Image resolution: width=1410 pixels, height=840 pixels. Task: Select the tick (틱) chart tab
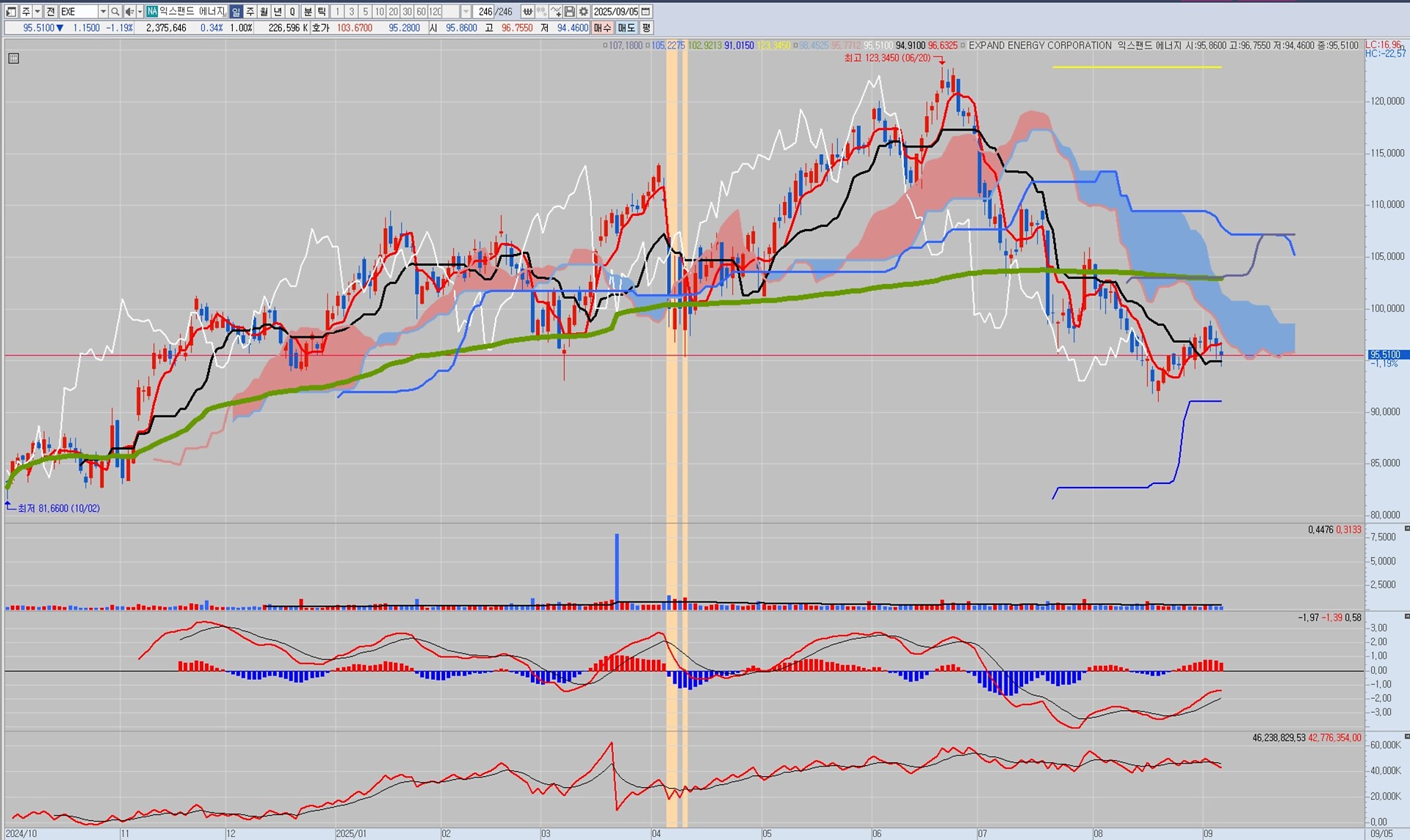(322, 12)
